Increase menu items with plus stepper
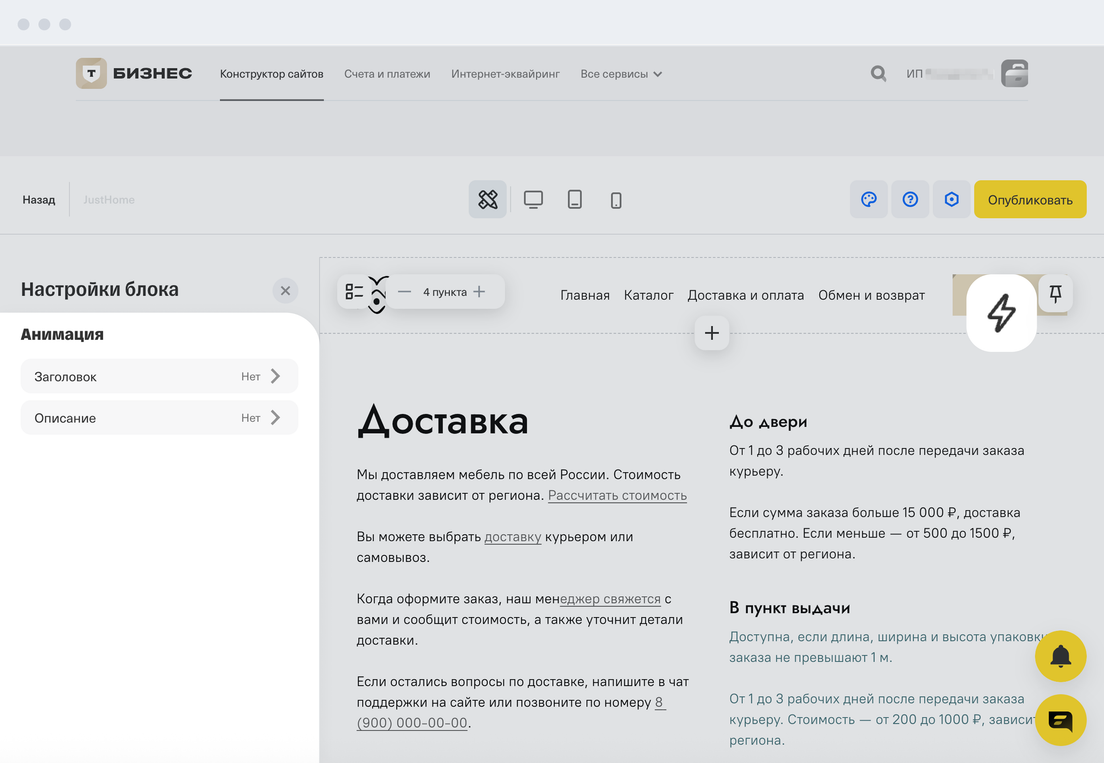The image size is (1104, 763). [480, 292]
